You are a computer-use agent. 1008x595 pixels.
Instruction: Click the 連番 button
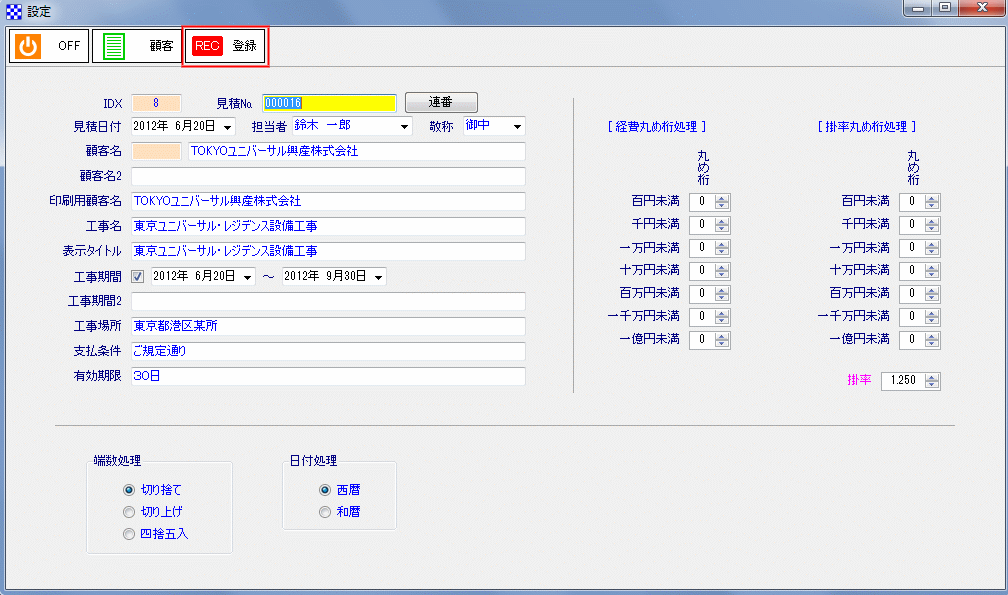[441, 102]
